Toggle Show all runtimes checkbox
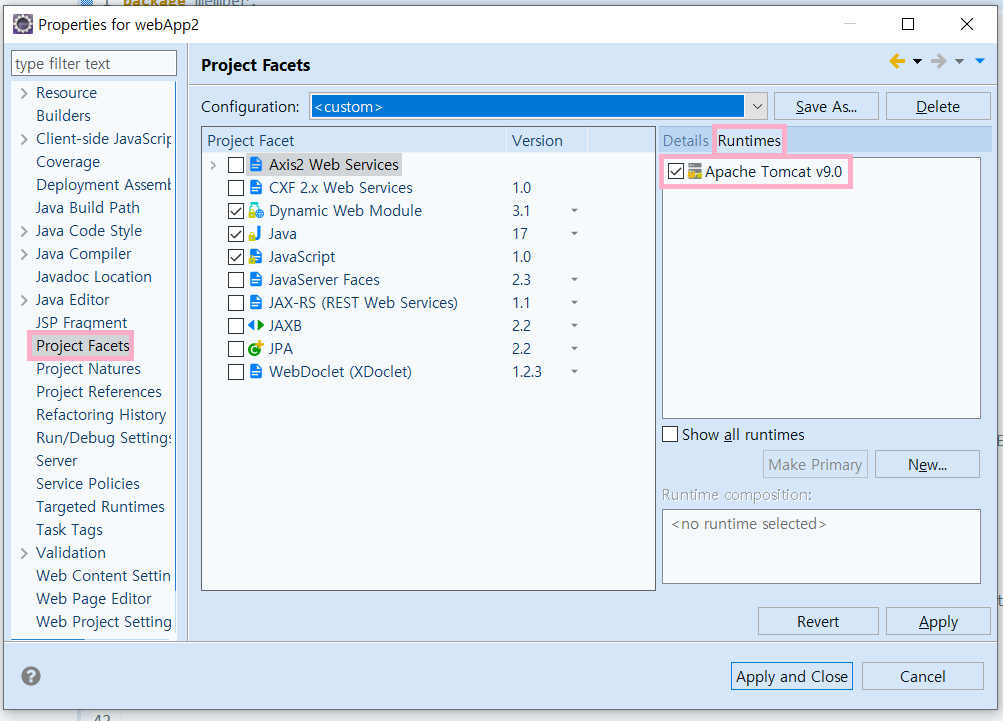Screen dimensions: 1003x721 pos(670,434)
